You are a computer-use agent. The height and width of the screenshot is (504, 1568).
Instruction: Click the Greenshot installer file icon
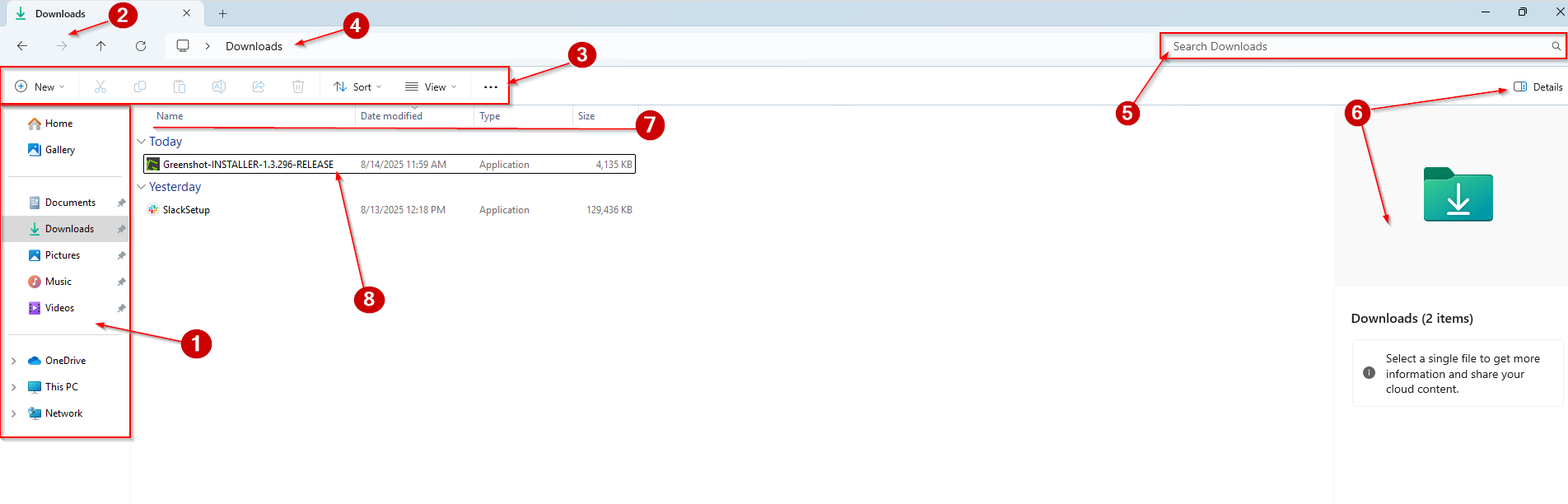[x=153, y=165]
